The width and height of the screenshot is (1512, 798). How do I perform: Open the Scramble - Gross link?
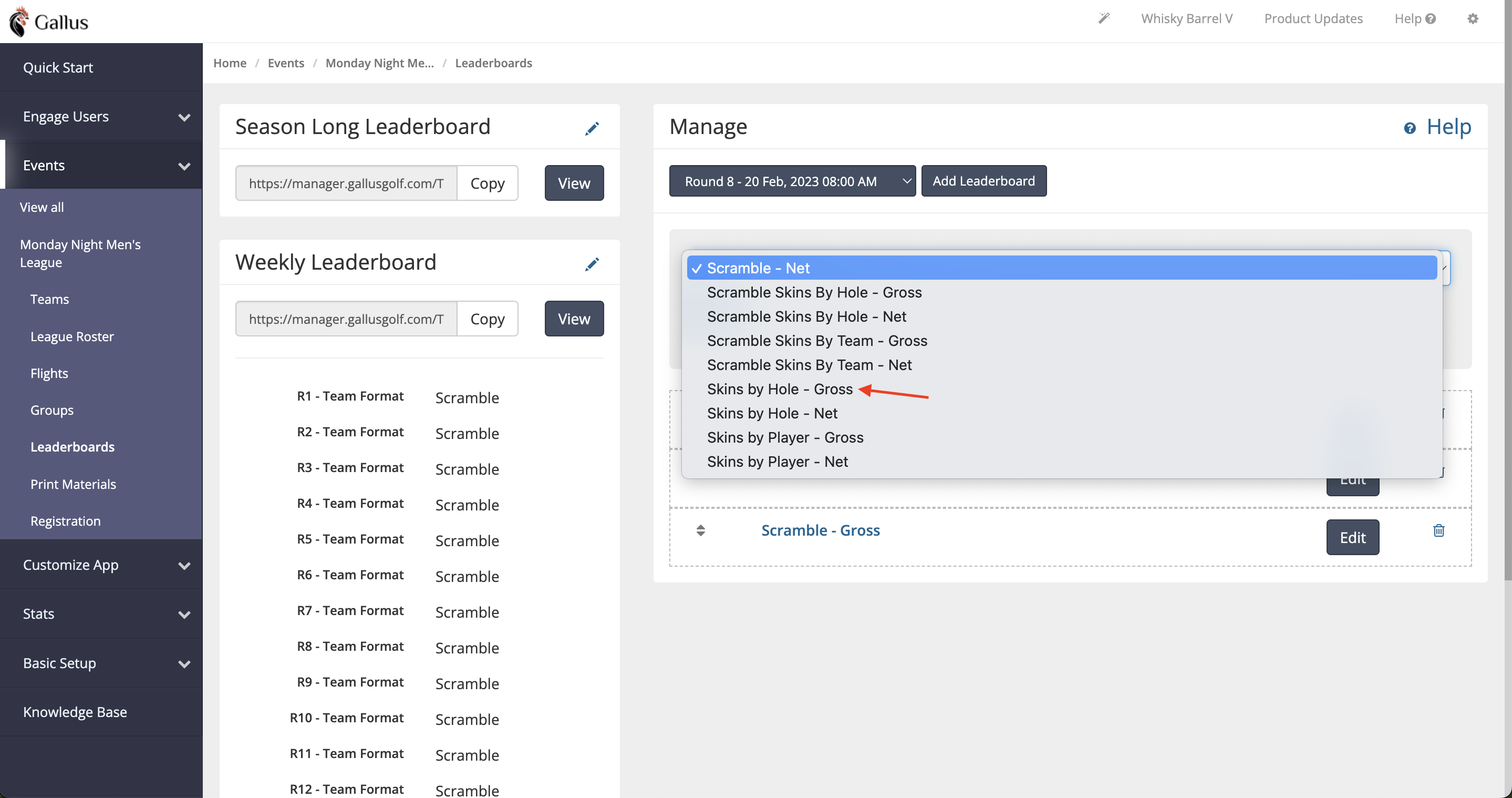pos(820,530)
